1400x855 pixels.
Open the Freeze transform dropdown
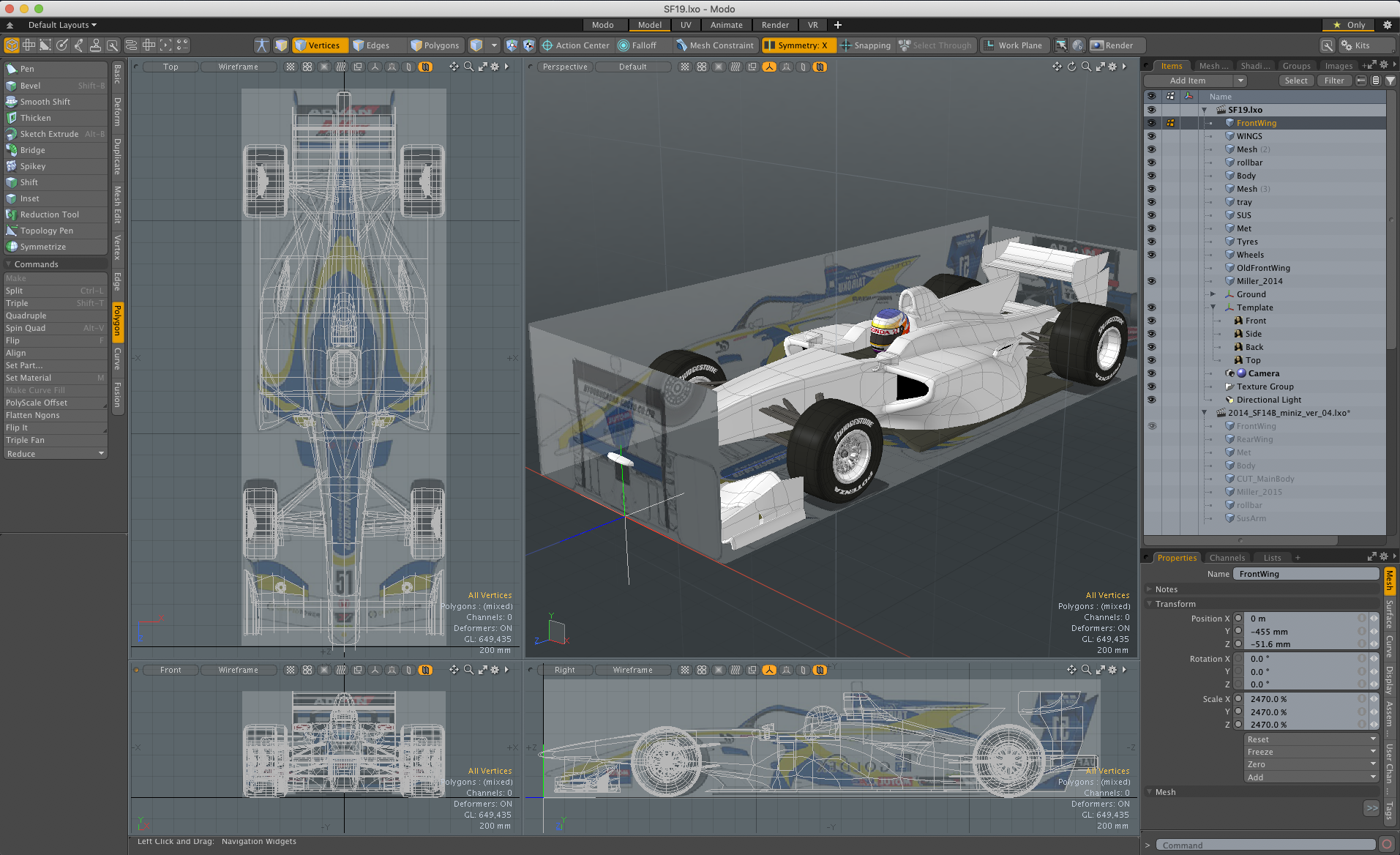[1312, 752]
